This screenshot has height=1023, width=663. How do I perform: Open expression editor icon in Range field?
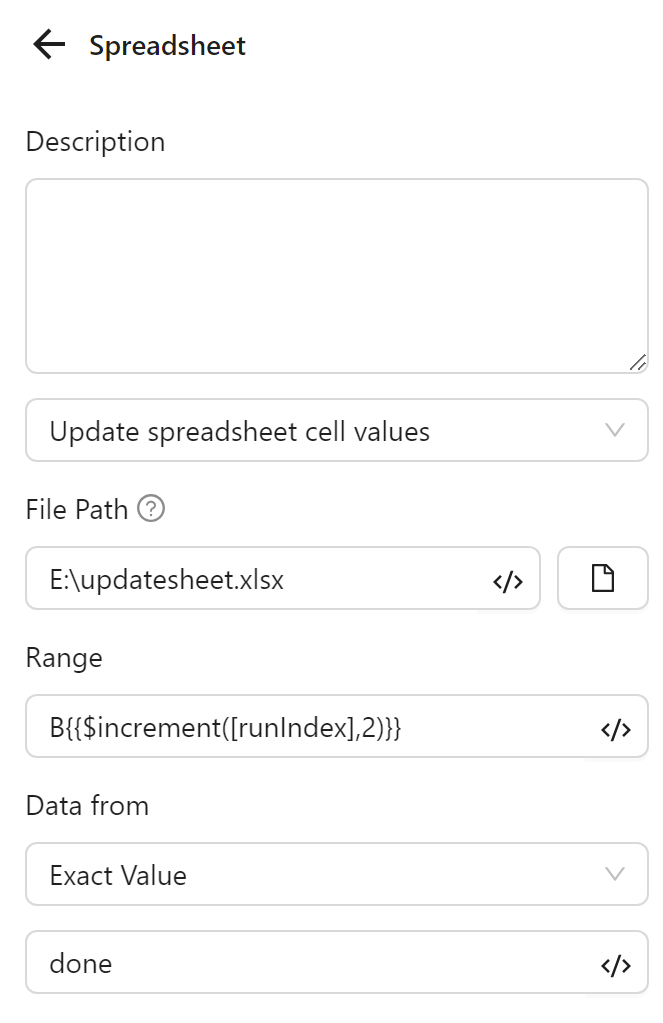pos(615,729)
